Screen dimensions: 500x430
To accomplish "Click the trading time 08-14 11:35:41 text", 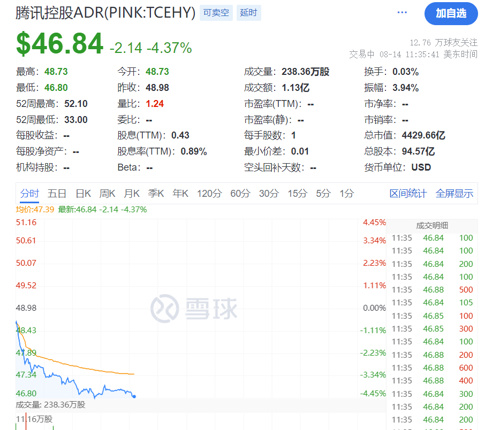I will click(409, 54).
